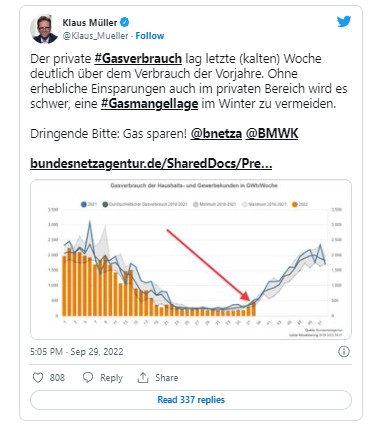387x436 pixels.
Task: Toggle the Maximum 2018-2021 legend entry
Action: (263, 204)
